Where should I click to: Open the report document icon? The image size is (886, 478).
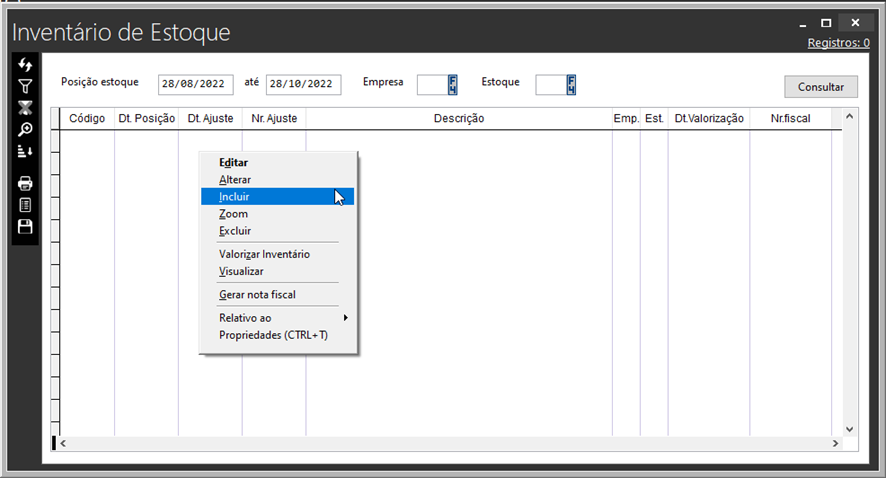[x=26, y=205]
